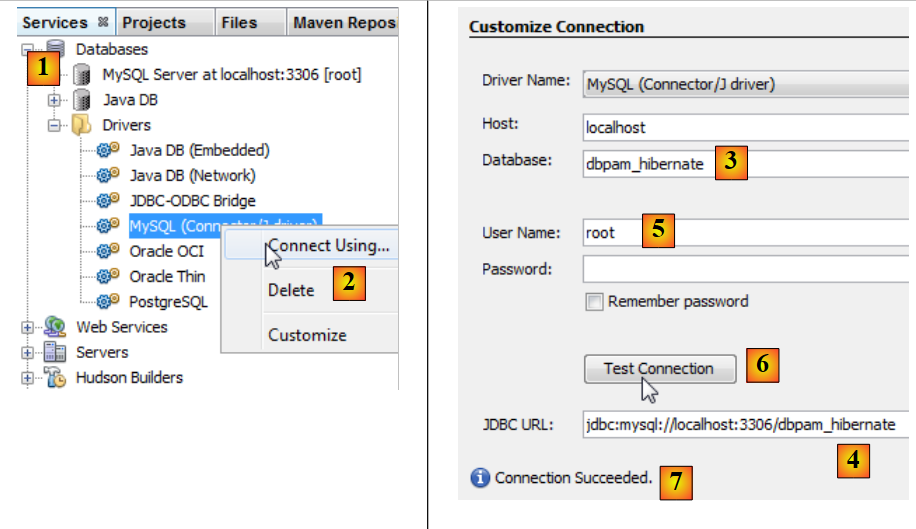
Task: Close the Services tab with X
Action: (102, 22)
